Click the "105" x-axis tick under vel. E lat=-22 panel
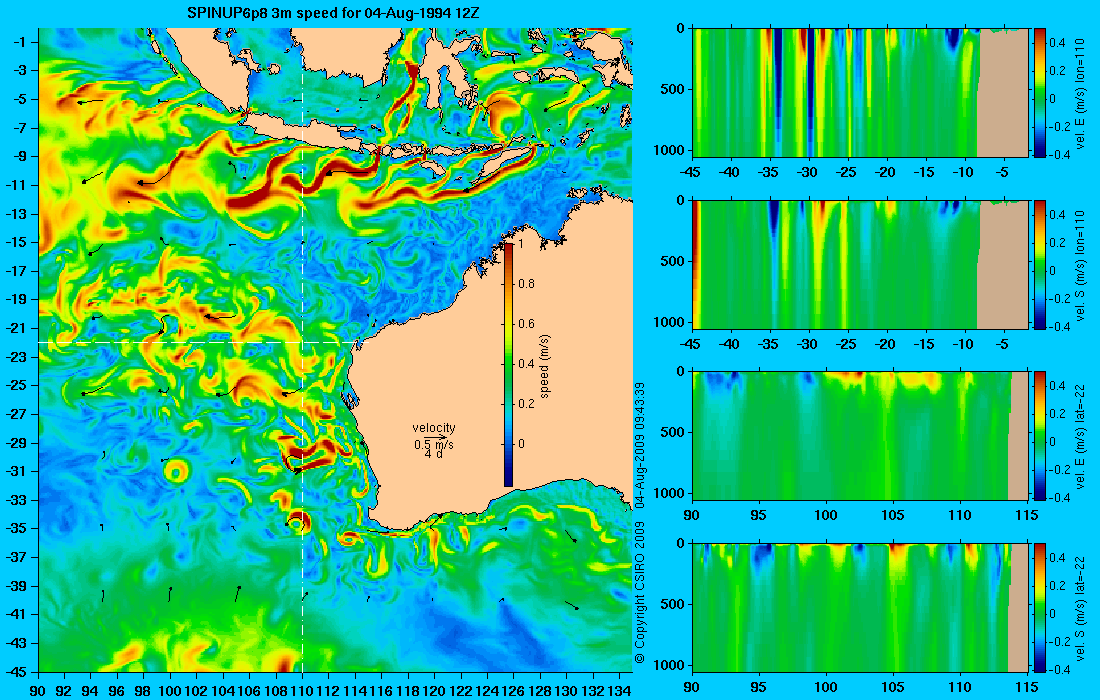1100x700 pixels. click(x=893, y=516)
